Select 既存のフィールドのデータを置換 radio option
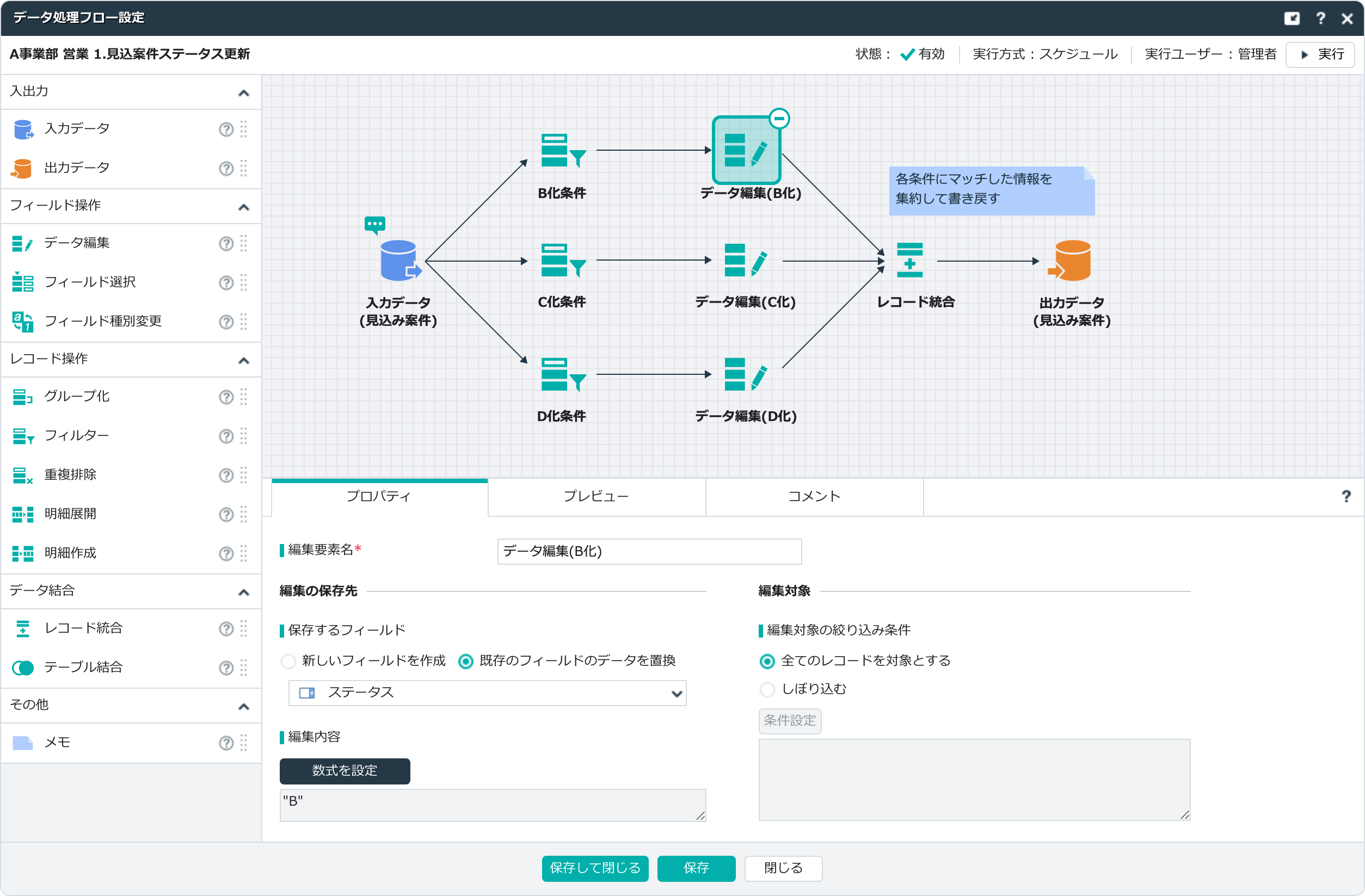Viewport: 1365px width, 896px height. [466, 662]
